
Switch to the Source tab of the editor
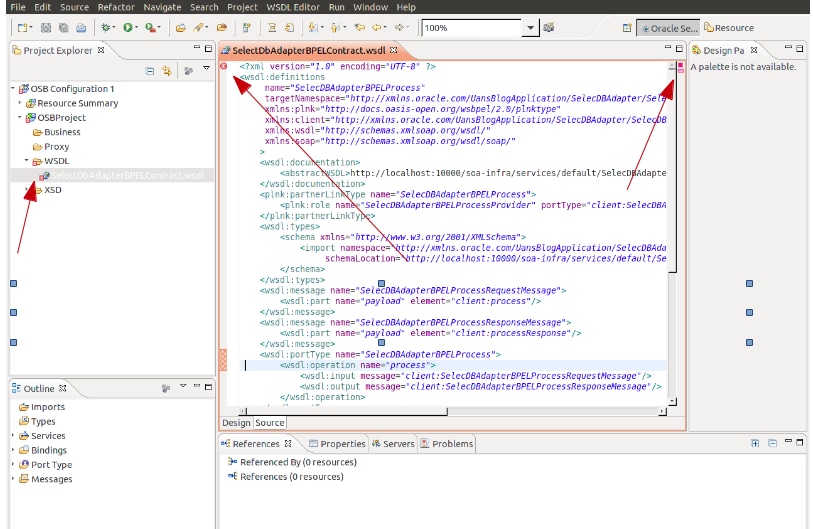270,423
